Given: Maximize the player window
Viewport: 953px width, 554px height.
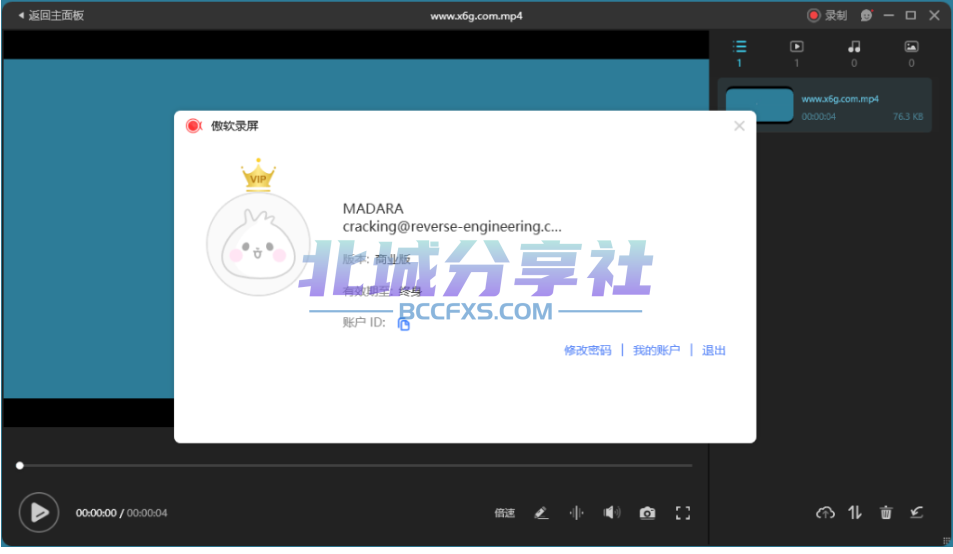Looking at the screenshot, I should pyautogui.click(x=910, y=15).
